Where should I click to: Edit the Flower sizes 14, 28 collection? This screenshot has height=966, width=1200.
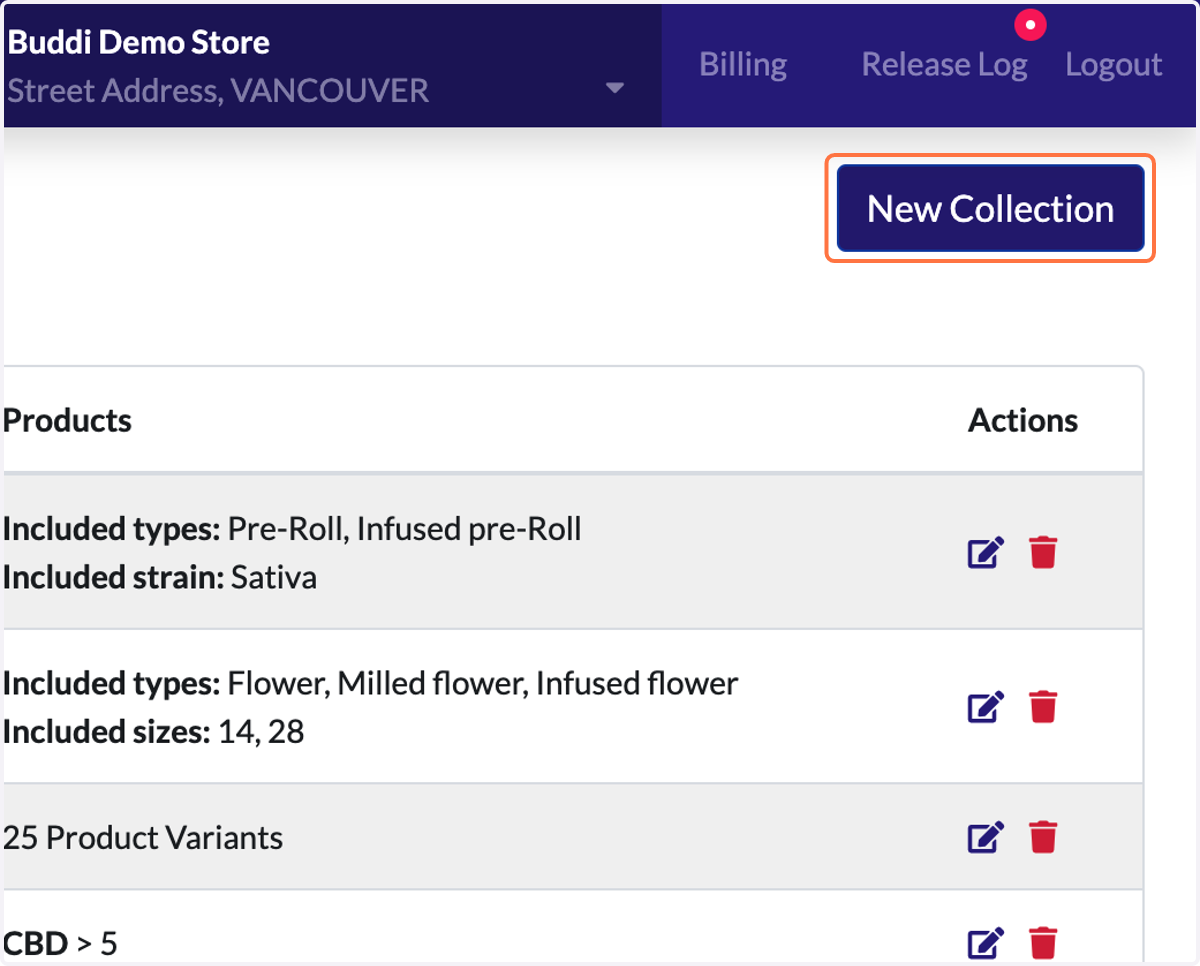985,707
